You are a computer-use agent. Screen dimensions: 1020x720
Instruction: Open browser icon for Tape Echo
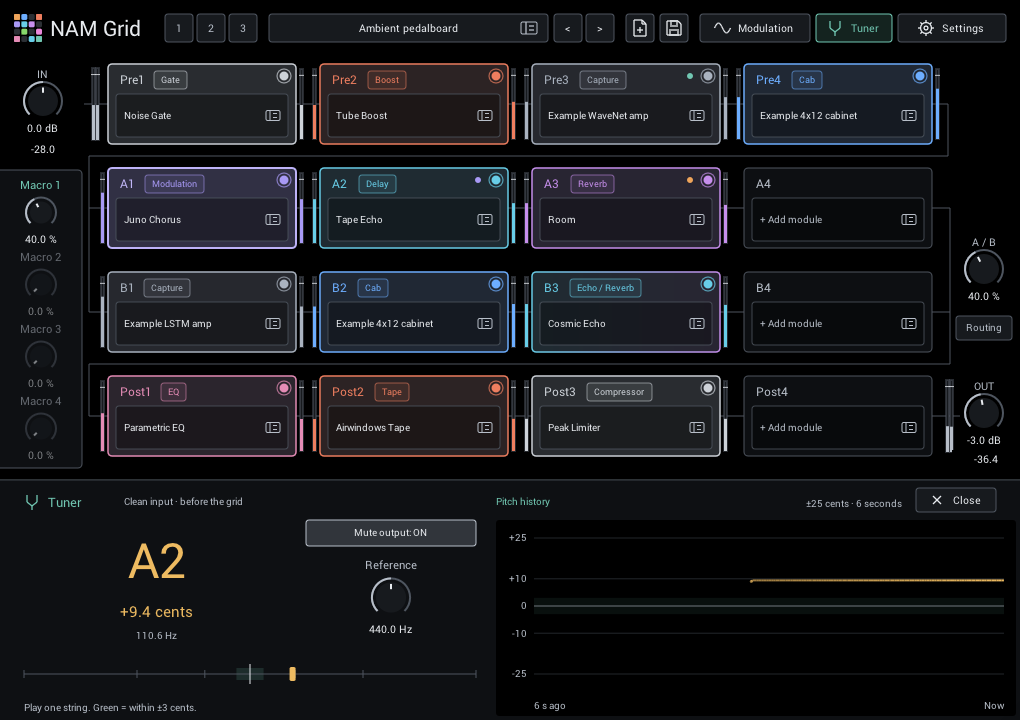point(485,220)
